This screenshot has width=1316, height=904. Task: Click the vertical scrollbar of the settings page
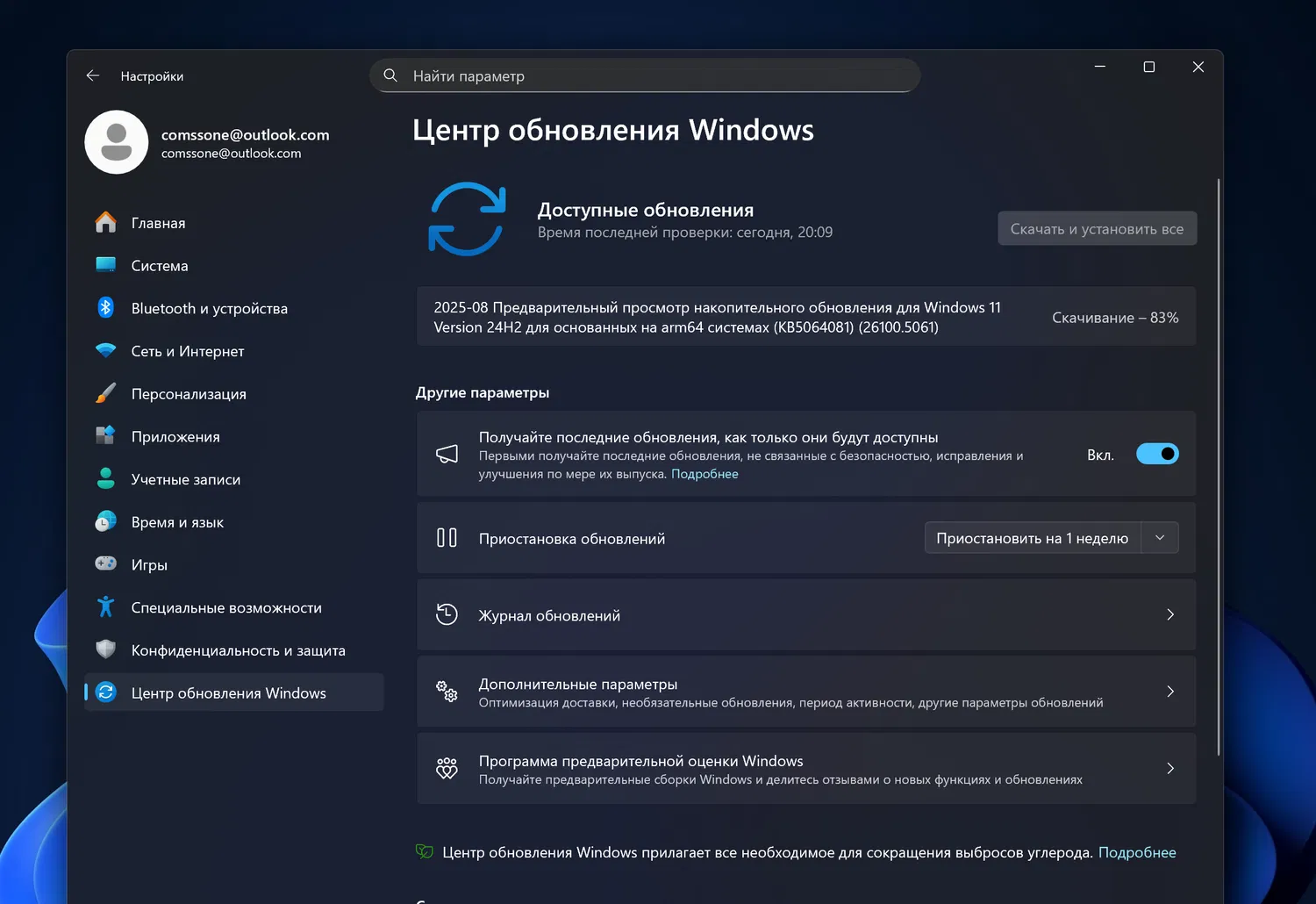(1219, 467)
